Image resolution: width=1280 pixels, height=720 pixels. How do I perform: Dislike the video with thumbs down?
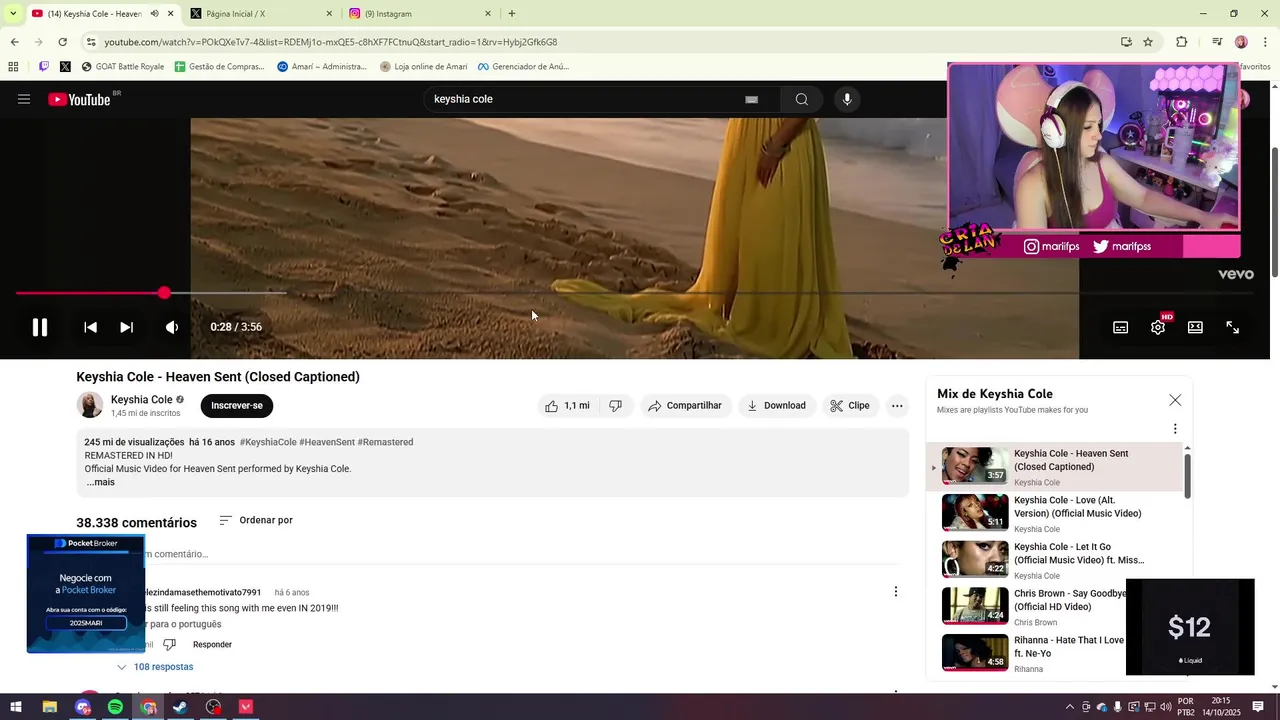pos(616,406)
